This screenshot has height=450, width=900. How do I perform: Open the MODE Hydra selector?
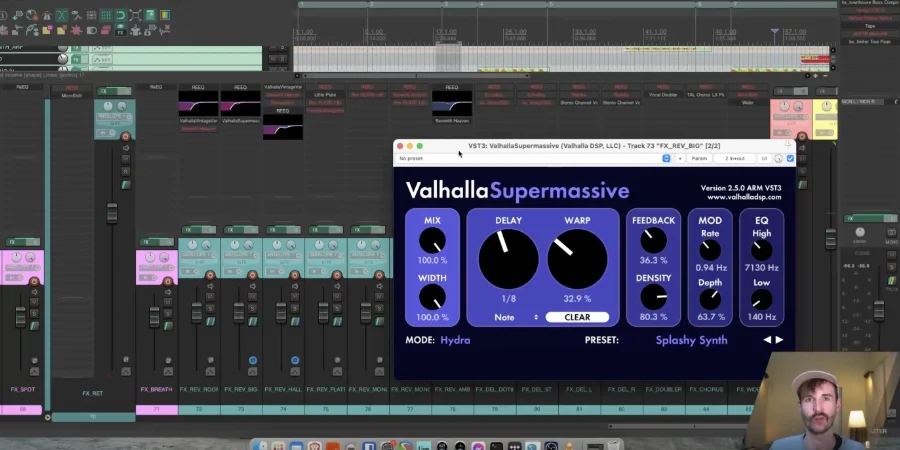coord(455,340)
